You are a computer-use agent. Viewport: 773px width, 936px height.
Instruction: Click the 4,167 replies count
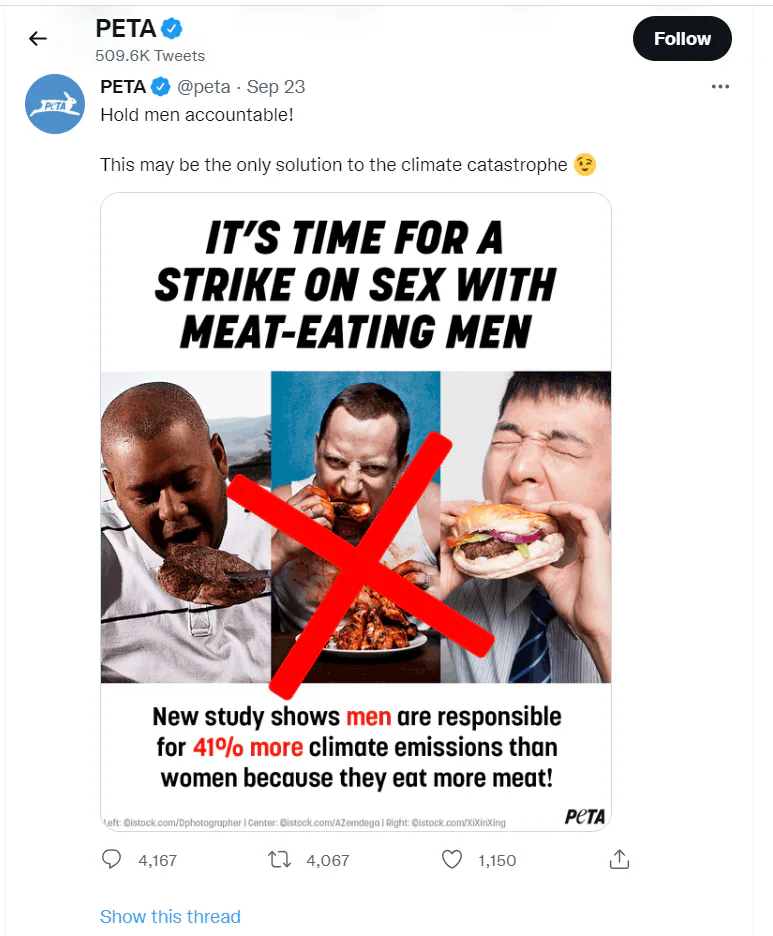click(157, 860)
